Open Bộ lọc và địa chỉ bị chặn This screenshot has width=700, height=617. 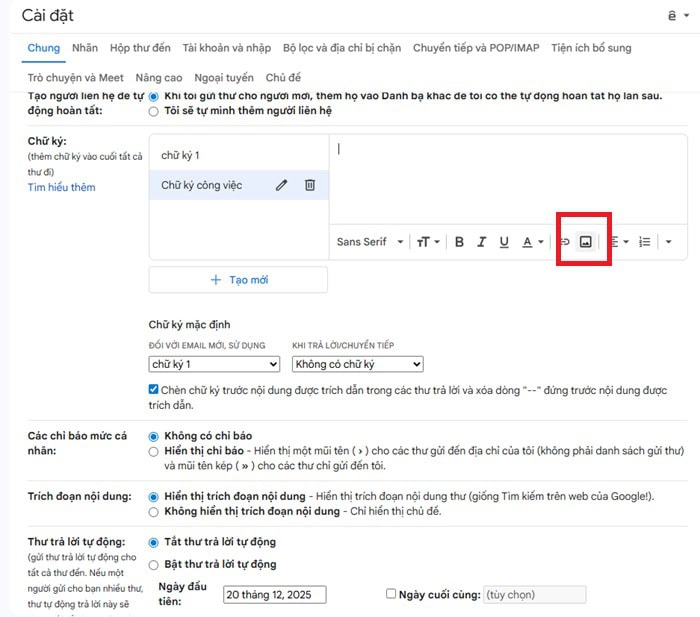[x=342, y=48]
